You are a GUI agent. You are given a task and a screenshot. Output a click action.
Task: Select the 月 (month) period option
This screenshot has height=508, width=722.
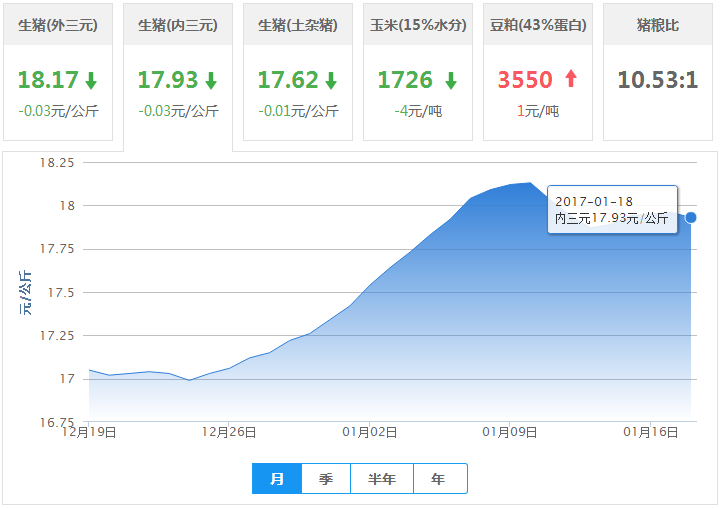tap(277, 479)
